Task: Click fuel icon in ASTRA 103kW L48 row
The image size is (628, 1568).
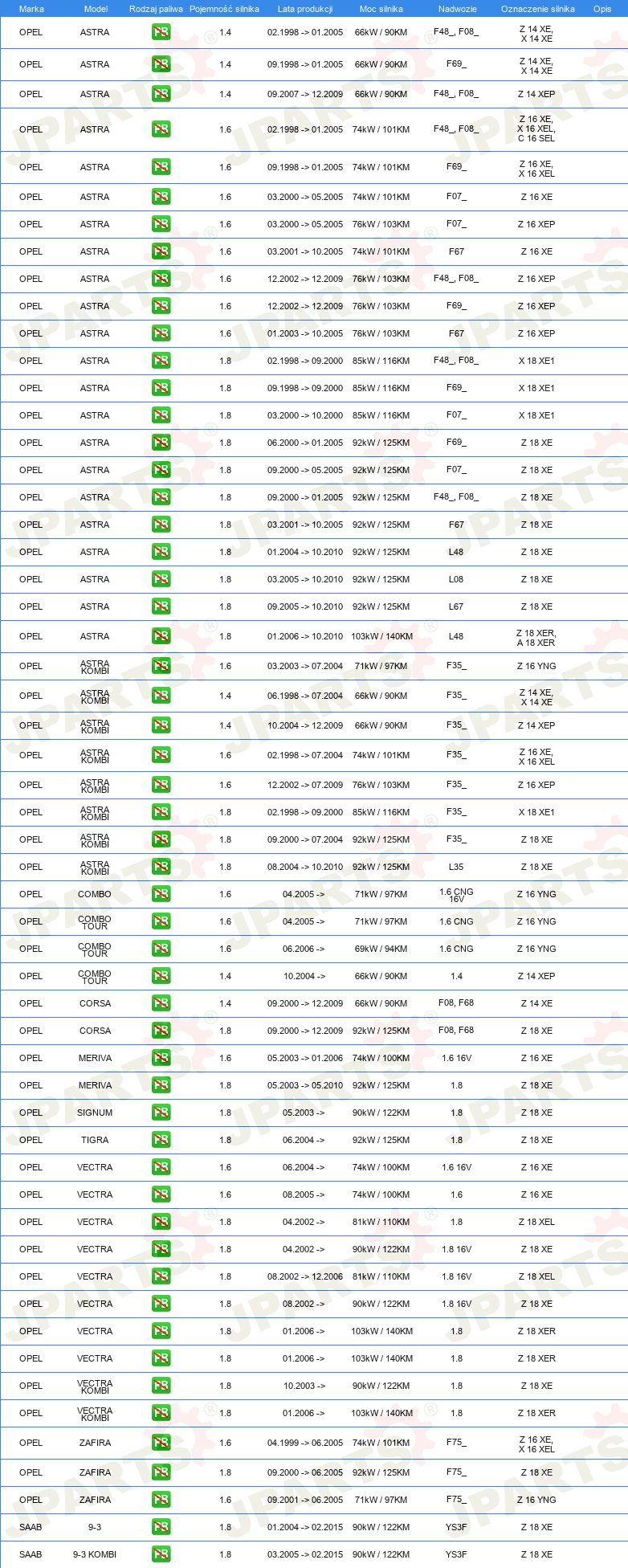Action: [x=161, y=635]
